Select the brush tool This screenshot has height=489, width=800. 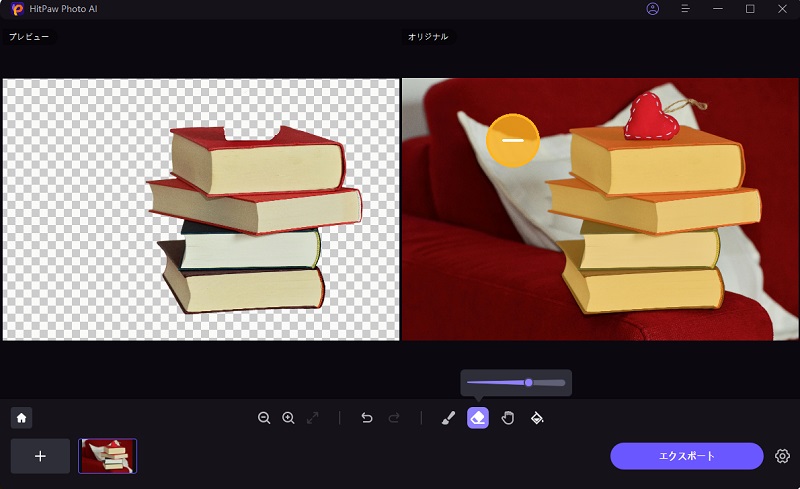[448, 418]
